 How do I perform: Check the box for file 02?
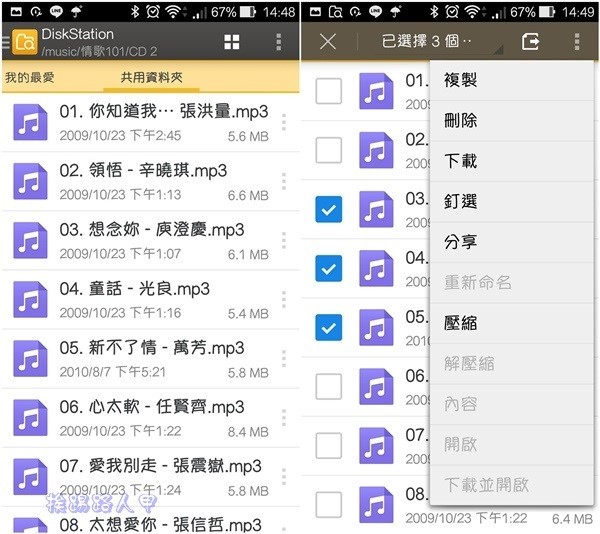(329, 150)
